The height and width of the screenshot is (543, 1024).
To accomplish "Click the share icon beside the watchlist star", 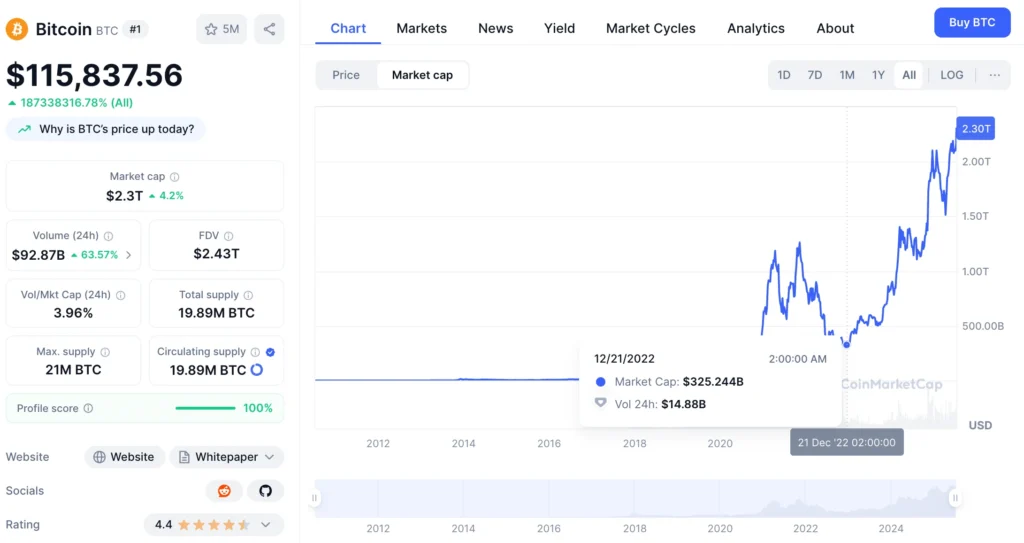I will pyautogui.click(x=269, y=29).
